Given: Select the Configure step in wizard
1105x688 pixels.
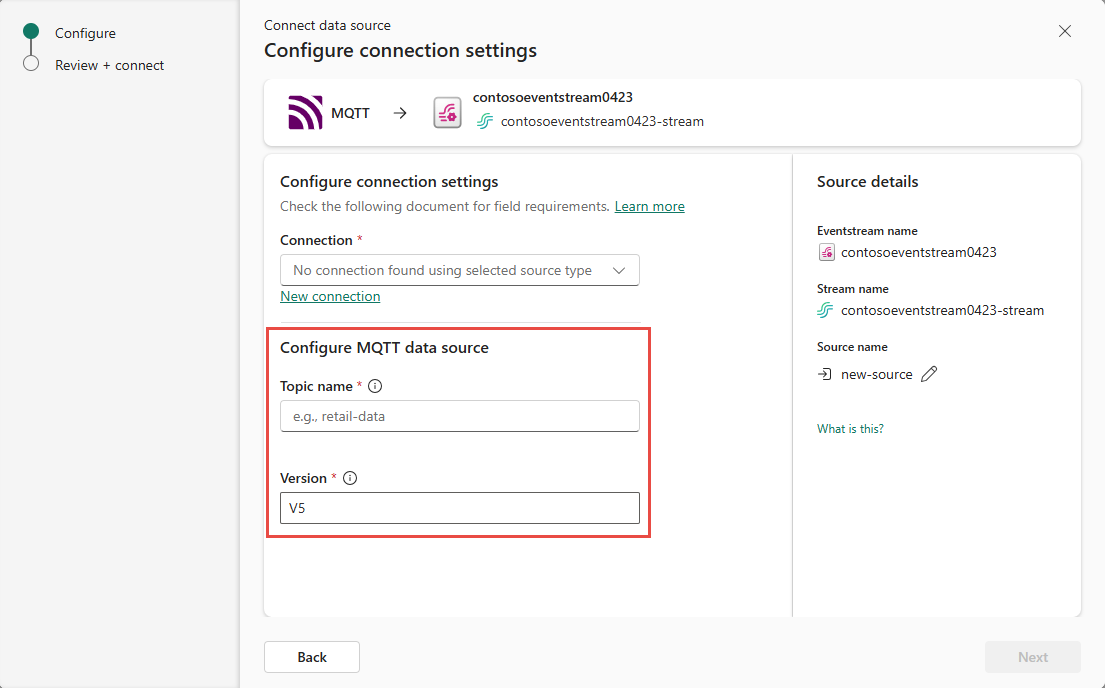Looking at the screenshot, I should click(x=85, y=33).
